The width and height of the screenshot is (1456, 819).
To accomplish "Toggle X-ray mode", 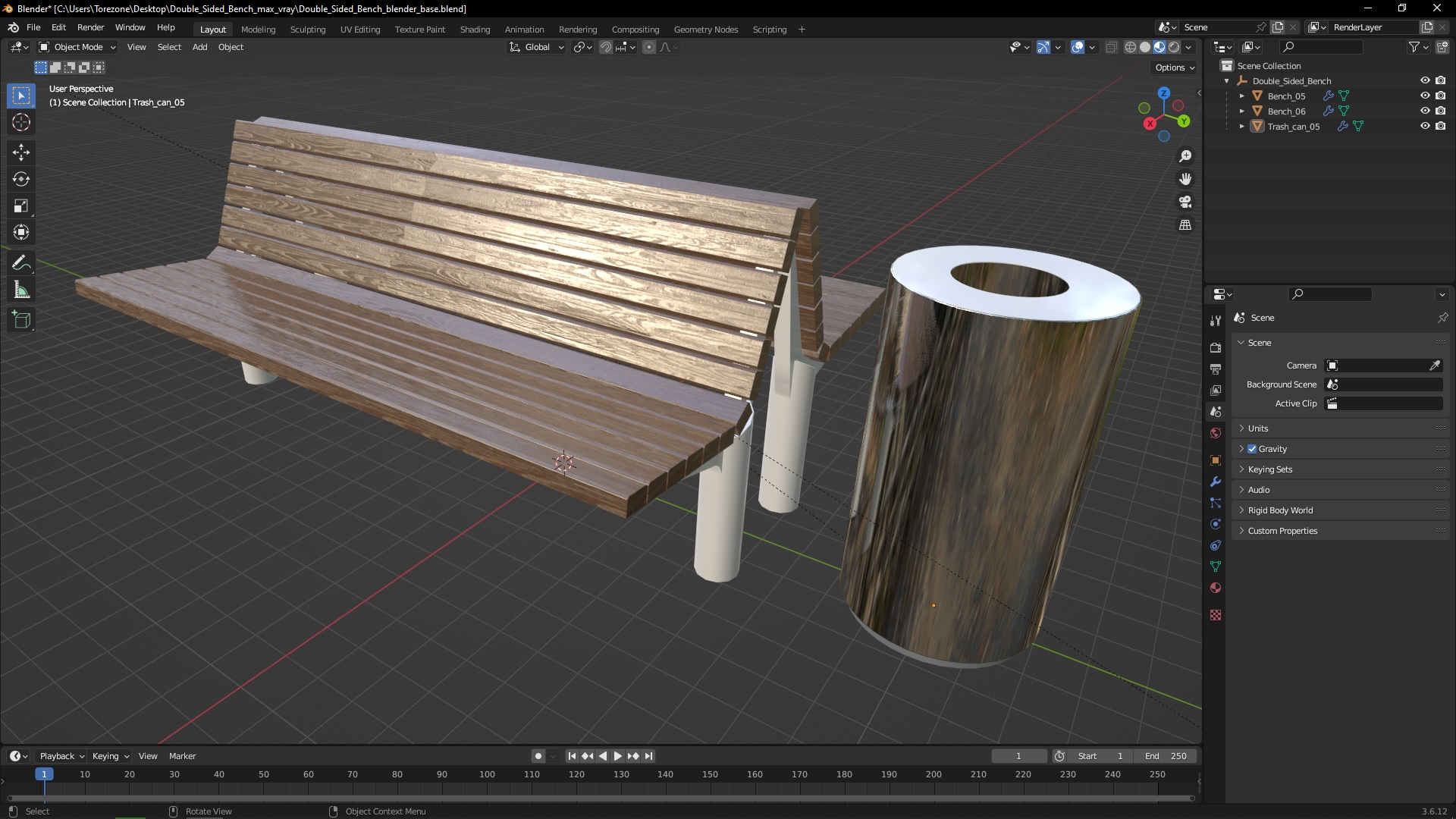I will 1111,47.
